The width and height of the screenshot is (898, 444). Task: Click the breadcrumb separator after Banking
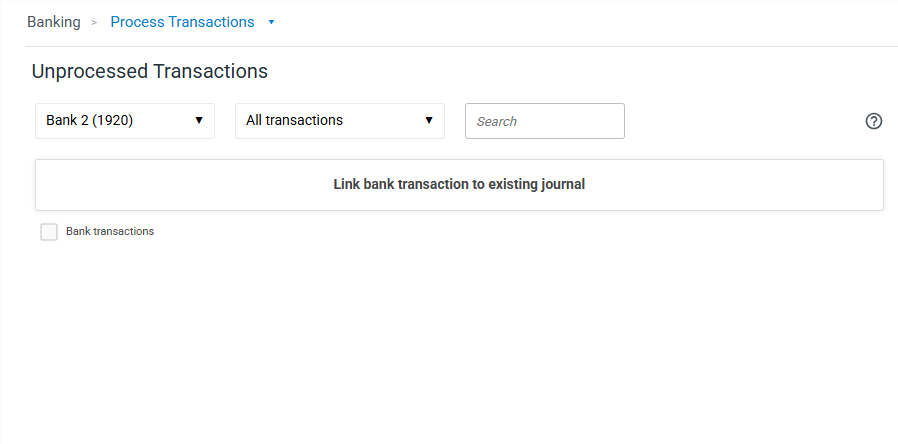[x=94, y=22]
